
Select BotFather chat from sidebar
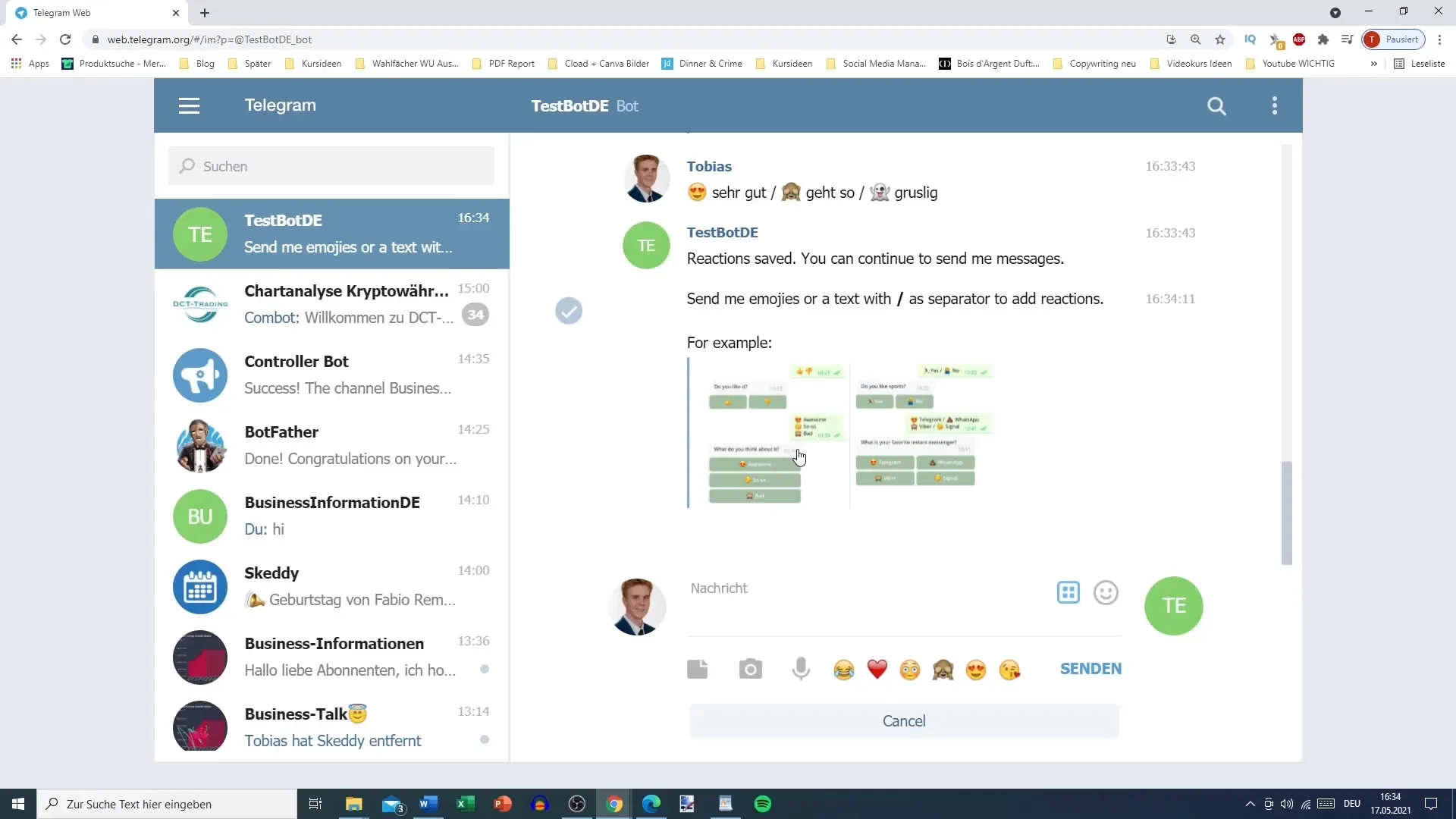click(333, 444)
